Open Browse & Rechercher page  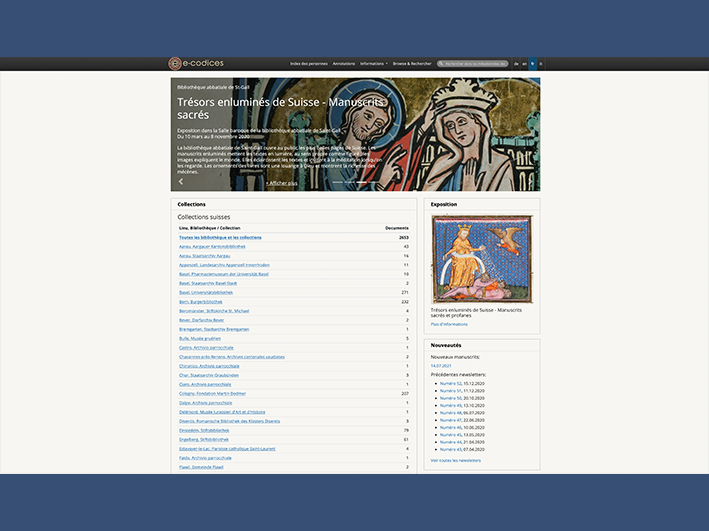click(x=412, y=64)
